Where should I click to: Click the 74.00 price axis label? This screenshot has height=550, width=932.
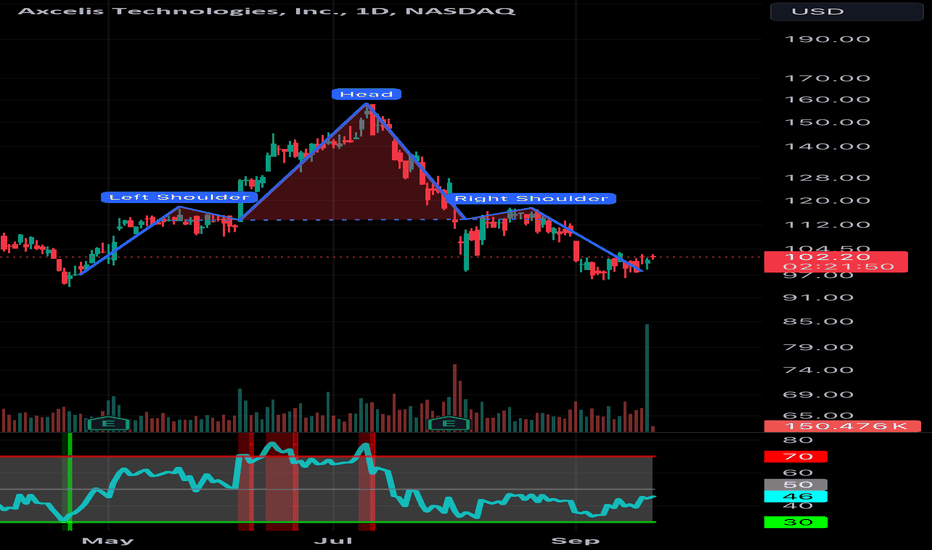coord(818,370)
